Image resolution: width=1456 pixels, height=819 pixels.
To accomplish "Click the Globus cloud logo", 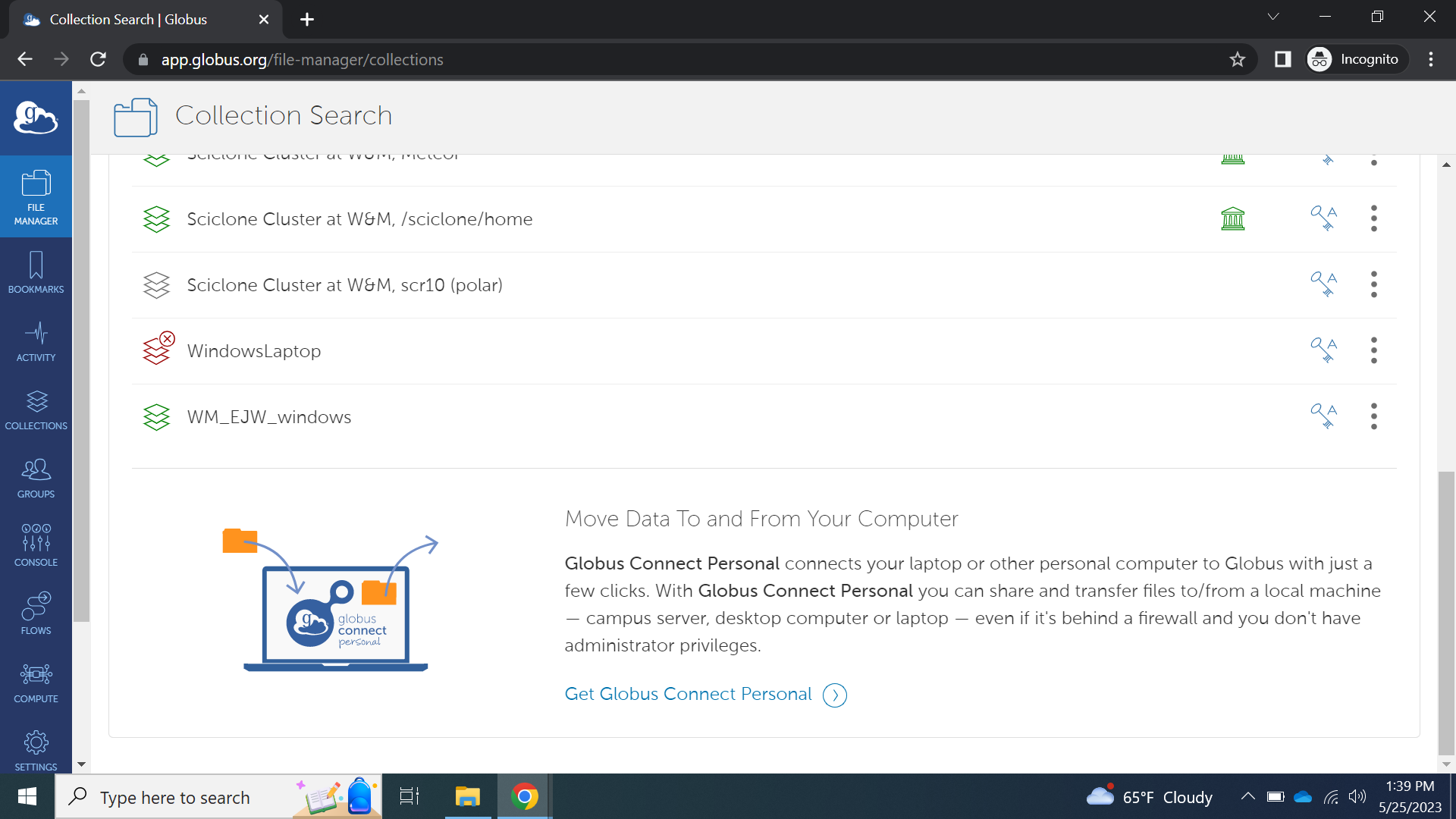I will pyautogui.click(x=36, y=118).
